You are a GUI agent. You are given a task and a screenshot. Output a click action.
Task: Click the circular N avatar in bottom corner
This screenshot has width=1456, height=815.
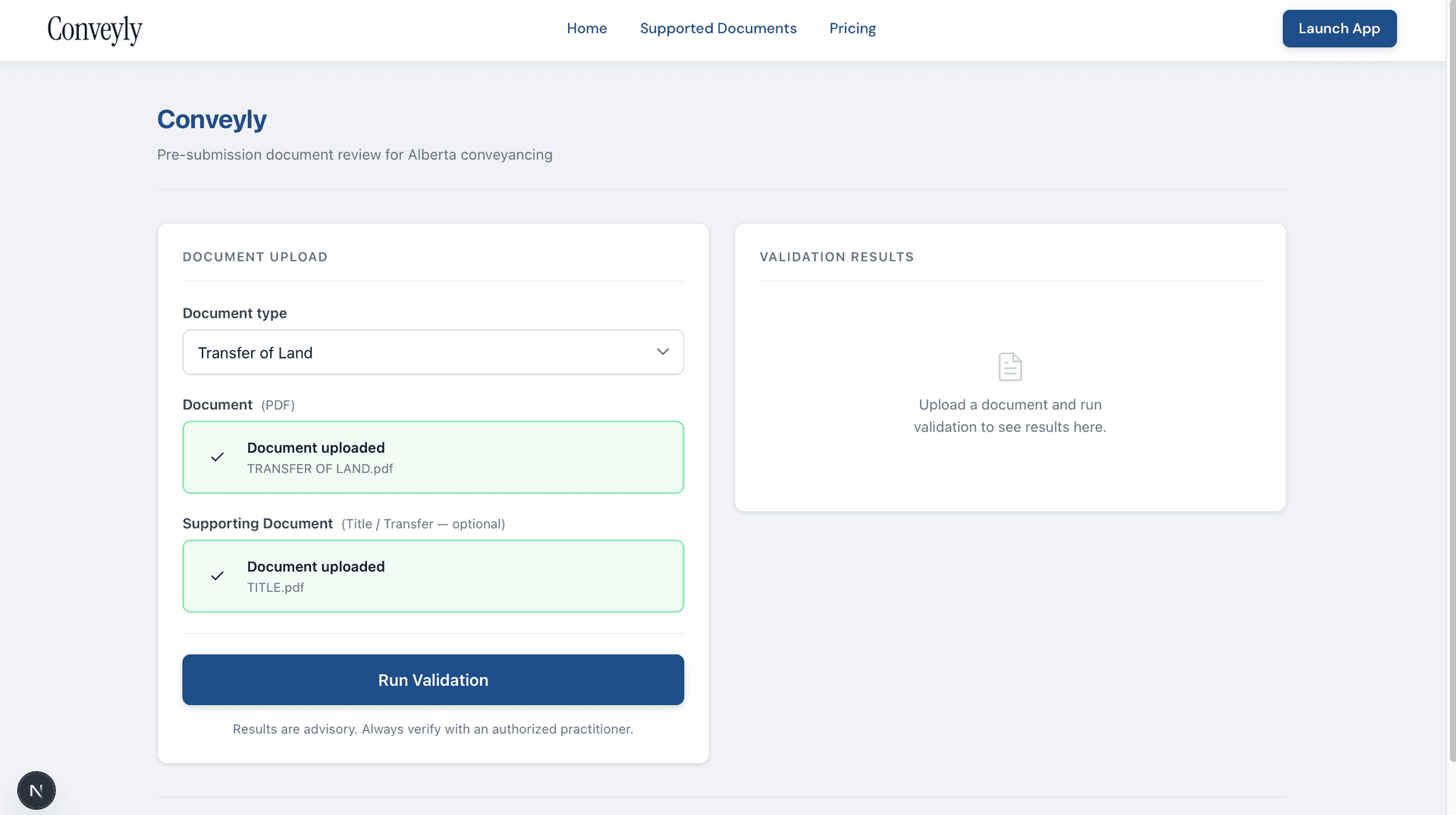36,789
